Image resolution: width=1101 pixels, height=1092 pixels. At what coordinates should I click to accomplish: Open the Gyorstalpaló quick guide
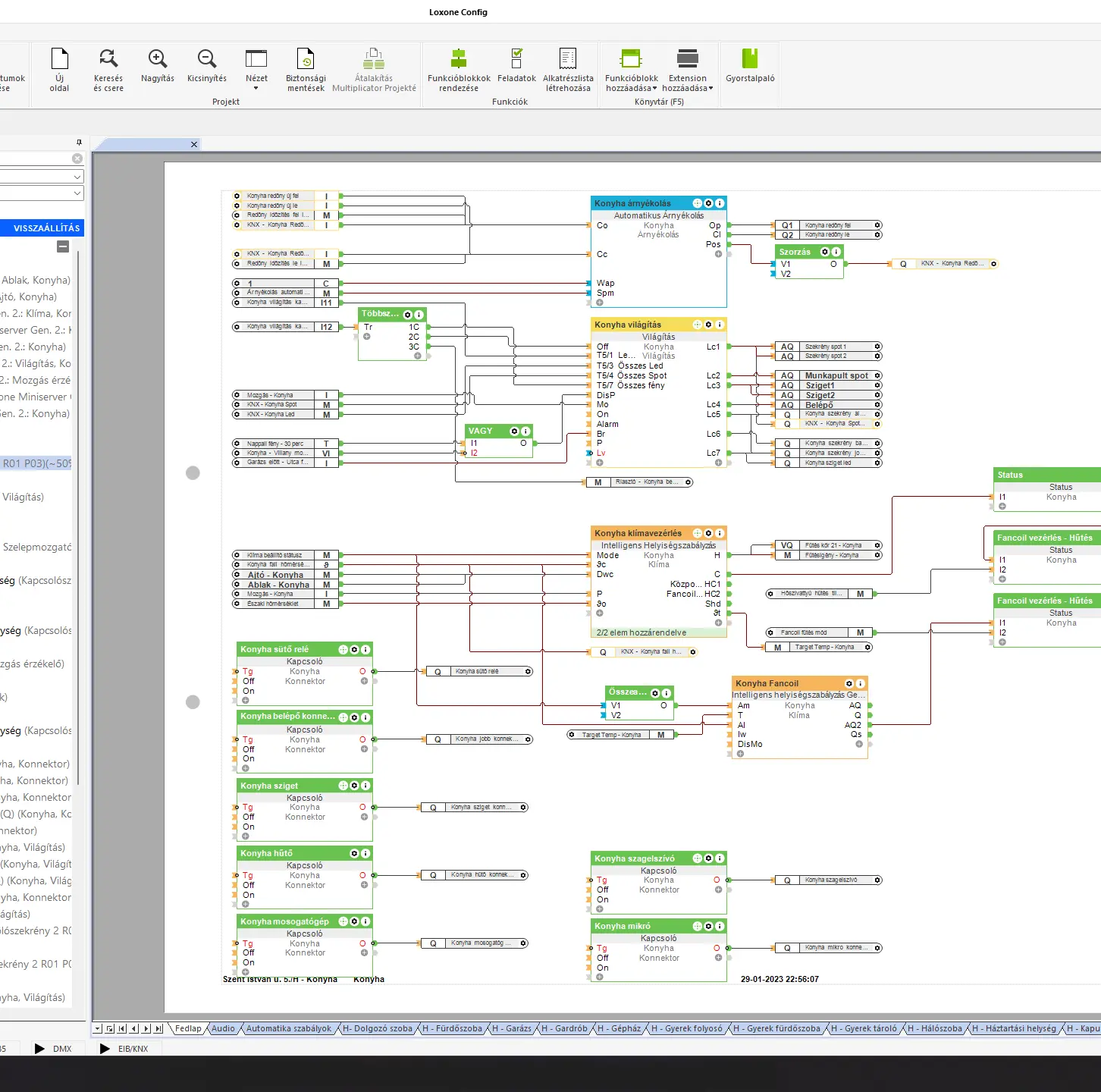(x=750, y=65)
